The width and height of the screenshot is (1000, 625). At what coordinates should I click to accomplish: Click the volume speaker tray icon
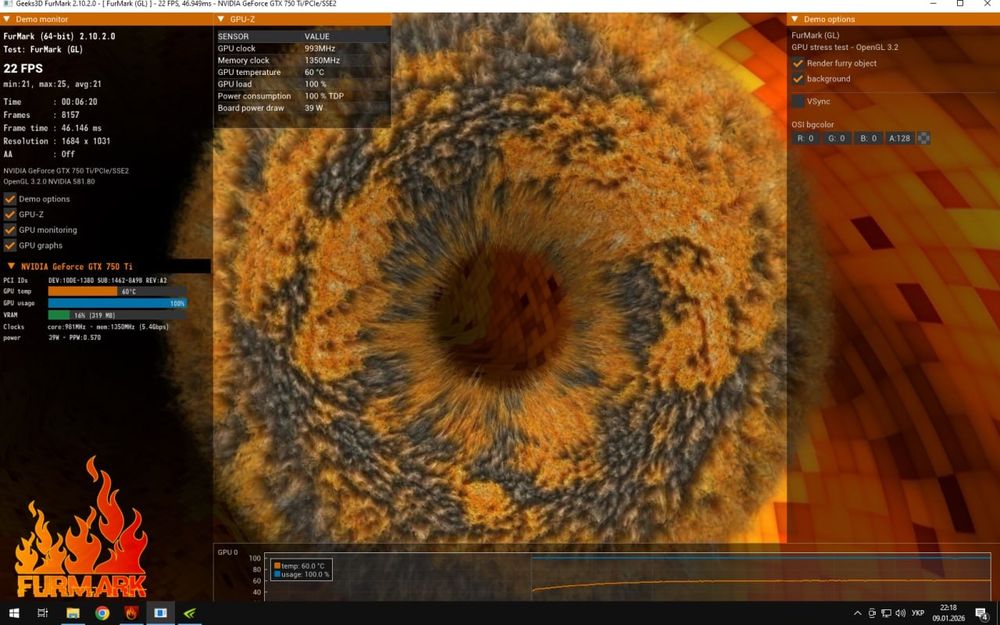click(x=901, y=614)
